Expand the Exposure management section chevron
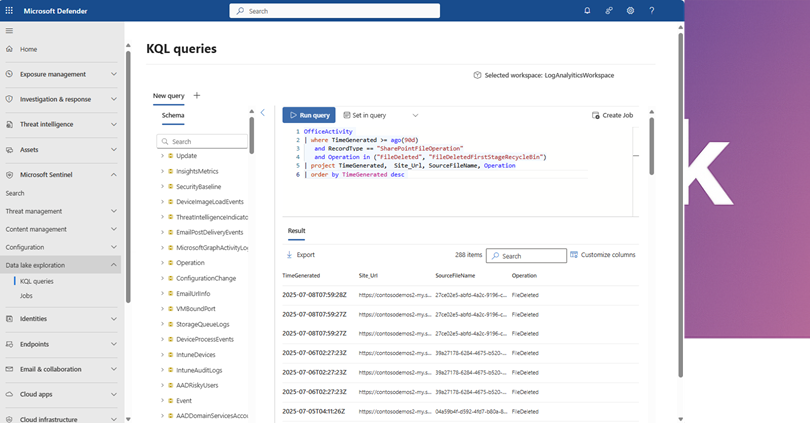Viewport: 810px width, 423px height. point(114,74)
